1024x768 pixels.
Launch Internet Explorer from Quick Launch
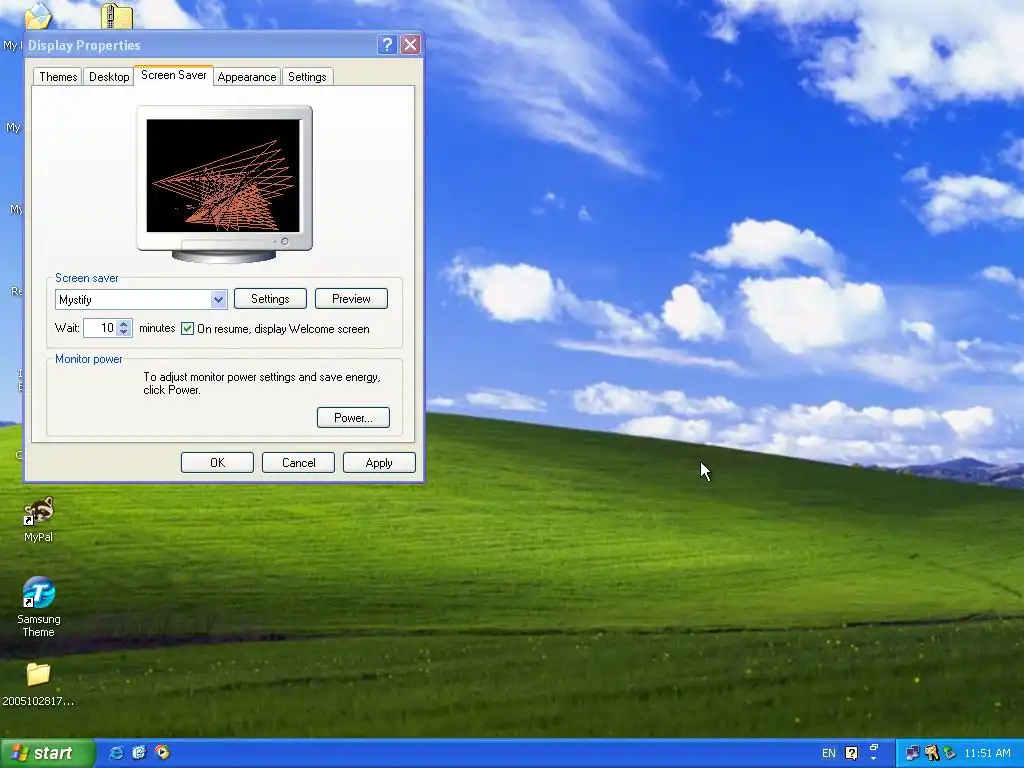(116, 752)
